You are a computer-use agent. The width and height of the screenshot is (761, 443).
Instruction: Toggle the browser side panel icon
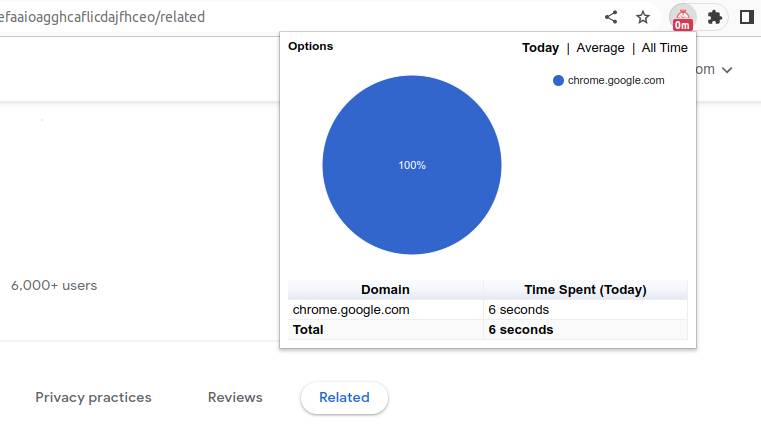pos(746,17)
